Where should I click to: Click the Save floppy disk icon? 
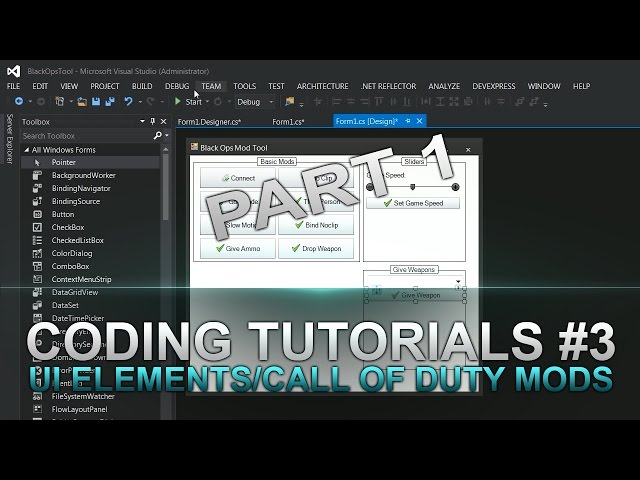96,102
